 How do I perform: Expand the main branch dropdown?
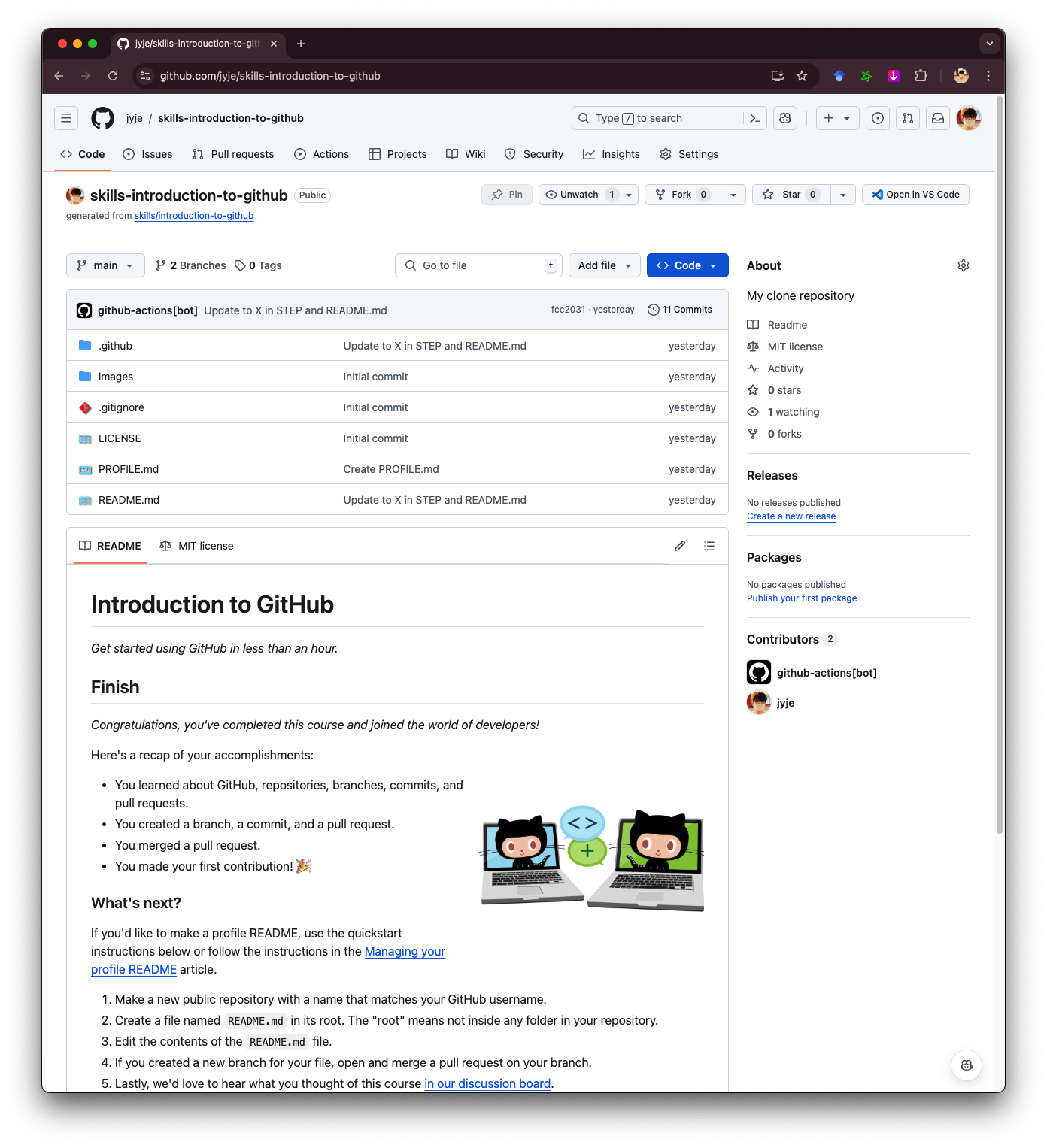(x=105, y=265)
